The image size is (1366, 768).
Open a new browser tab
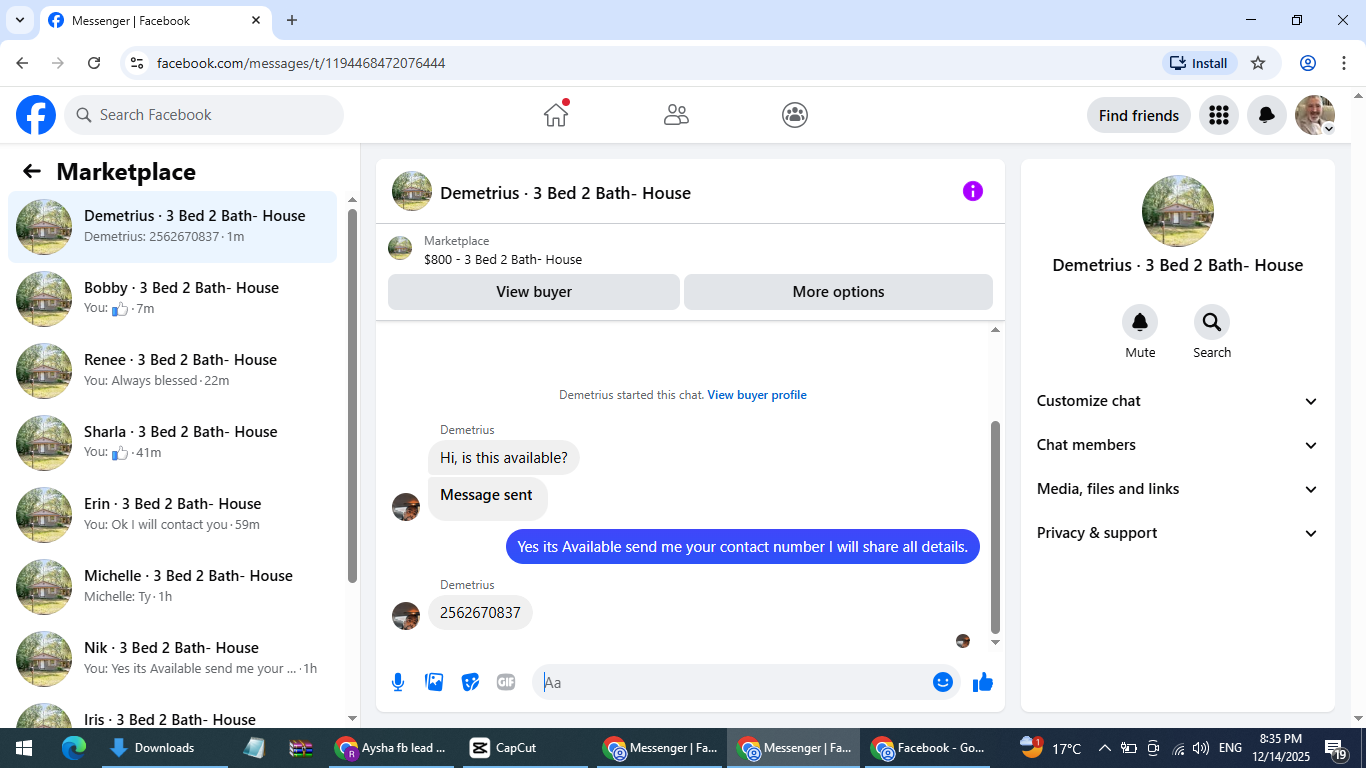292,20
